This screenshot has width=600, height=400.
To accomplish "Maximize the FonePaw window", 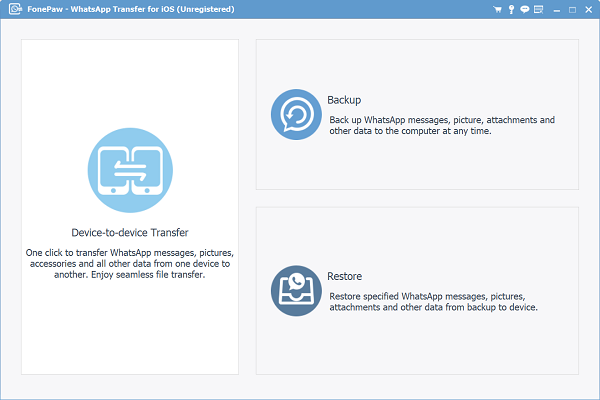I will 572,10.
